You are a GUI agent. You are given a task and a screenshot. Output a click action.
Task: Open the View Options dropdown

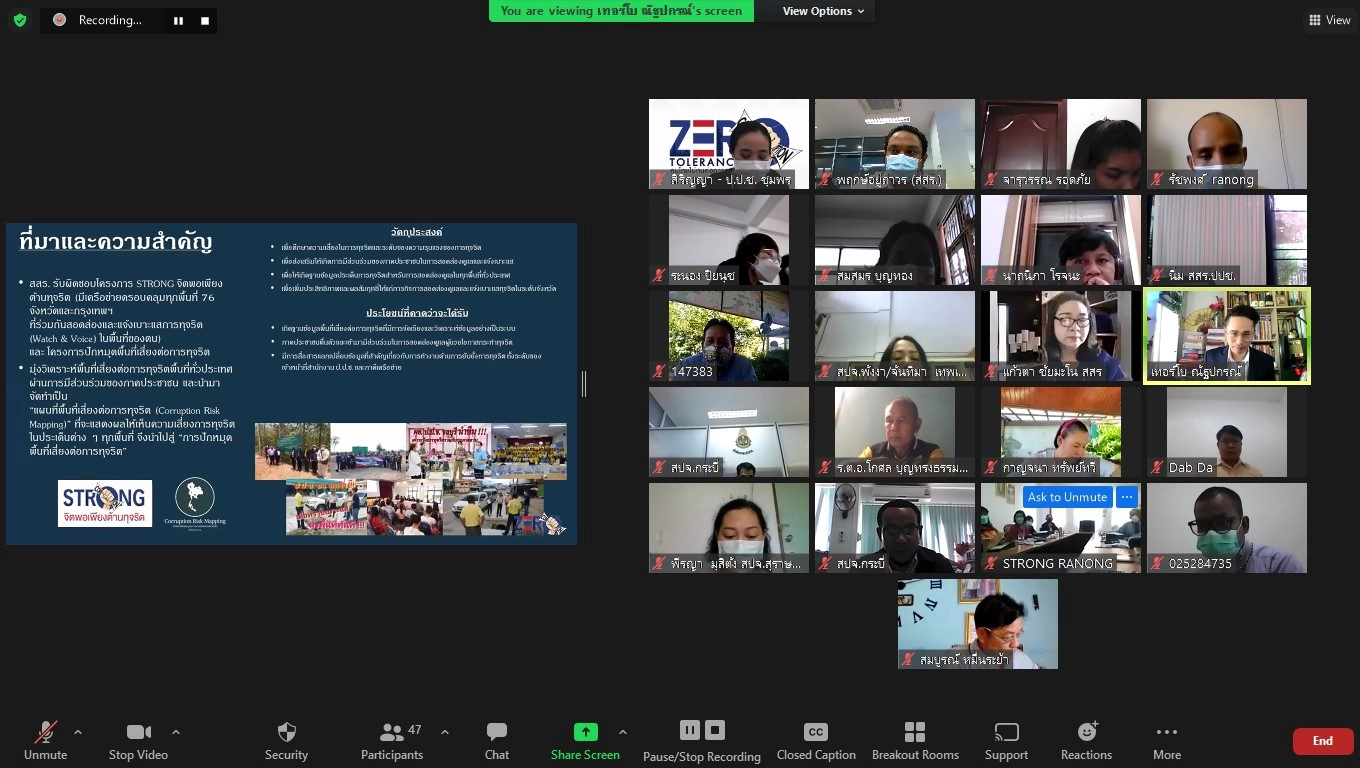point(823,11)
